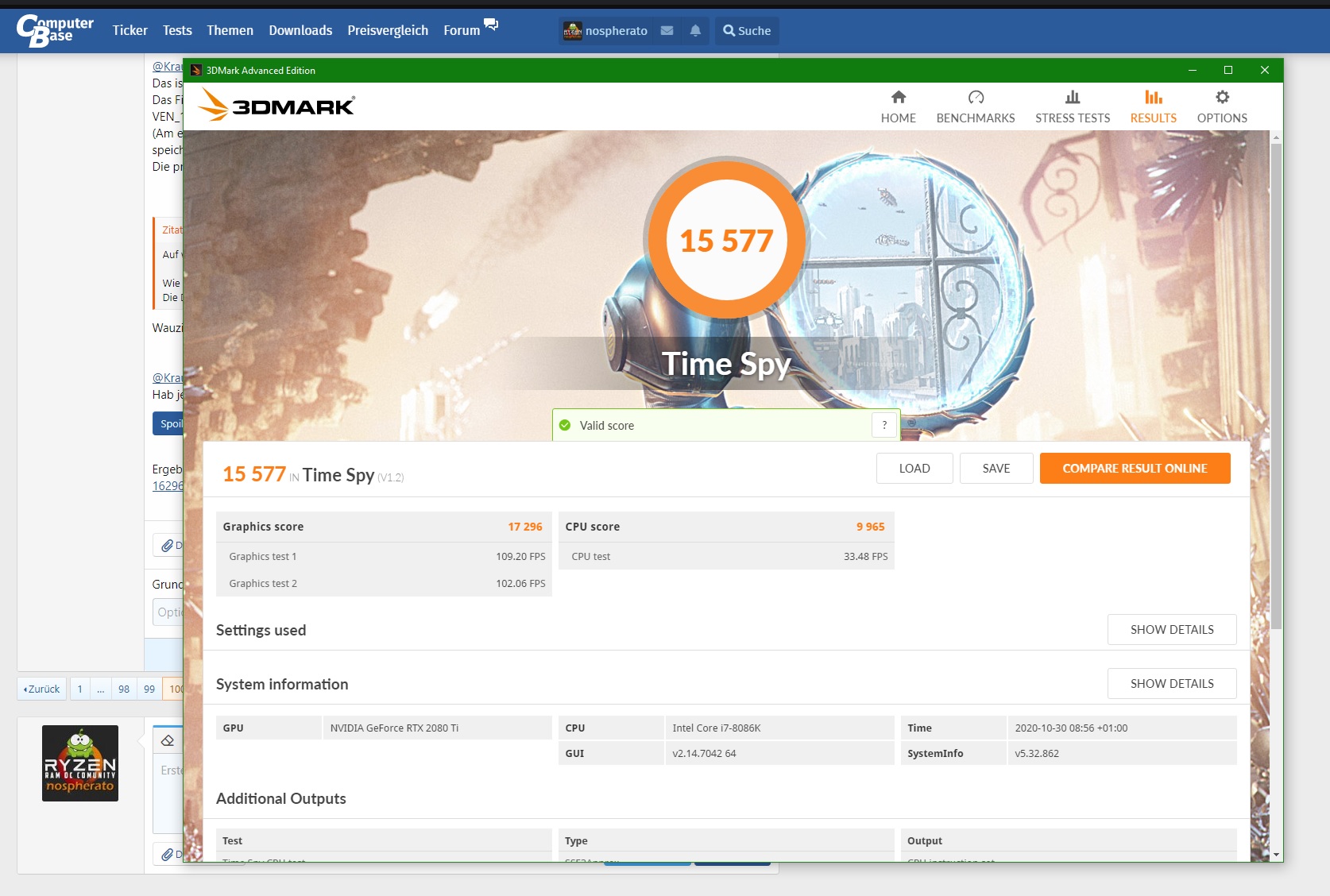The width and height of the screenshot is (1330, 896).
Task: Click the ComputerBase logo in browser
Action: [x=55, y=30]
